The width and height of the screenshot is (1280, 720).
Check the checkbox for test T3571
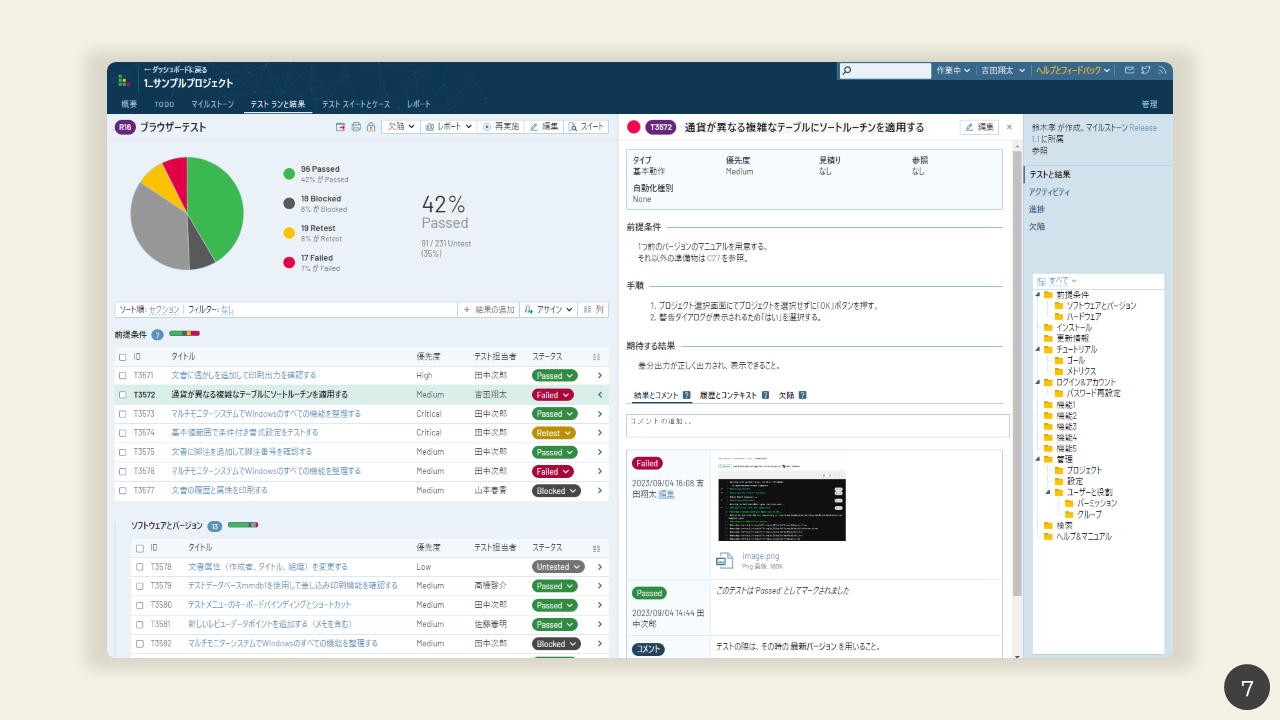point(122,376)
